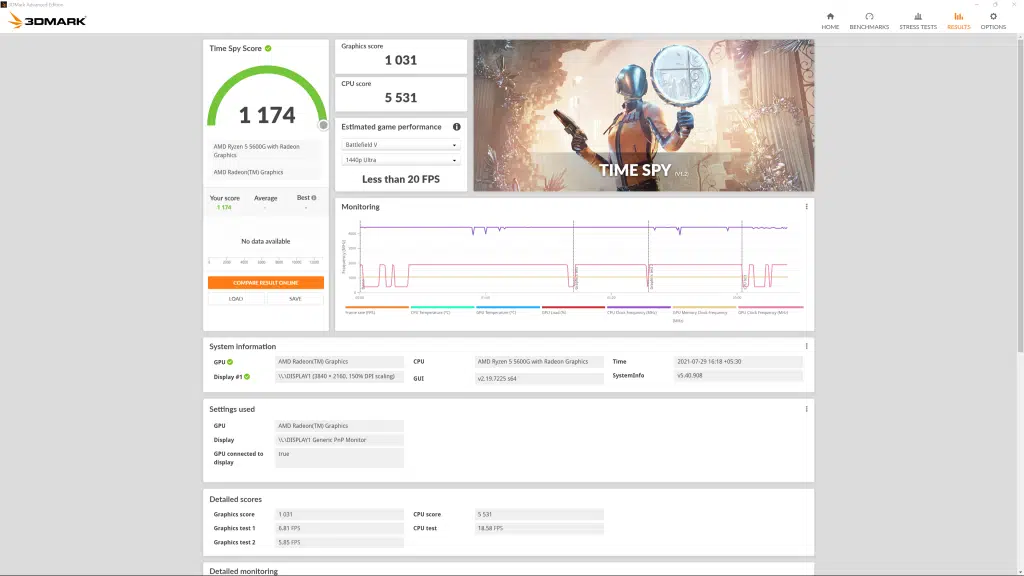Open the Monitoring three-dot menu

click(807, 206)
